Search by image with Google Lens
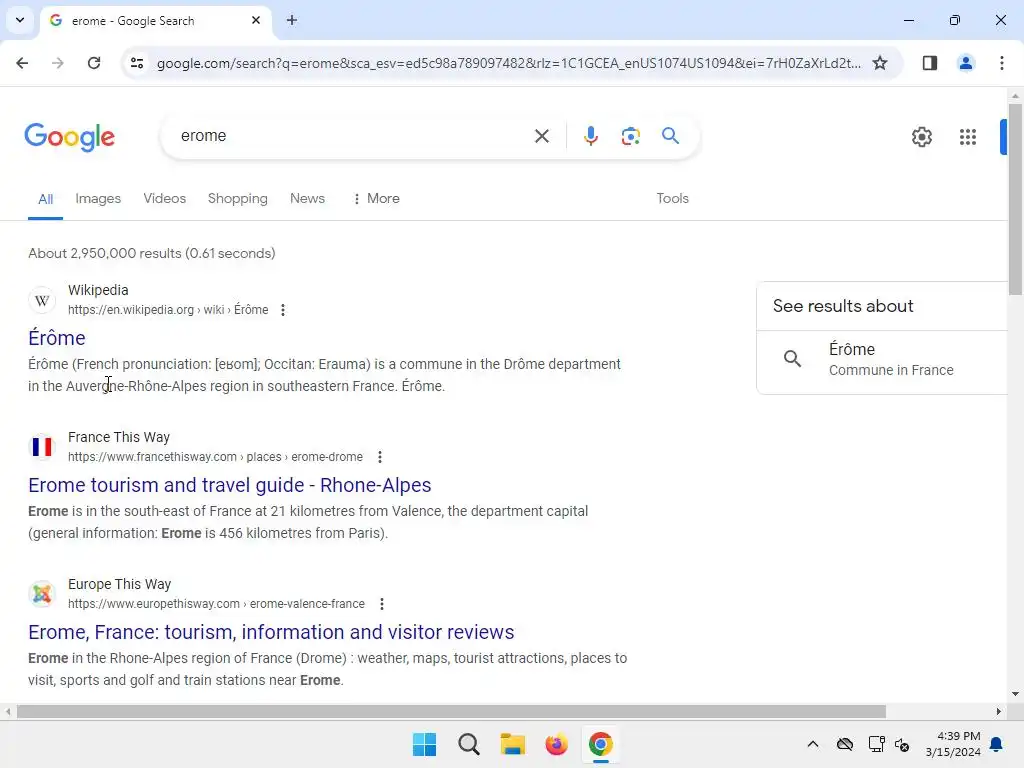 point(630,136)
